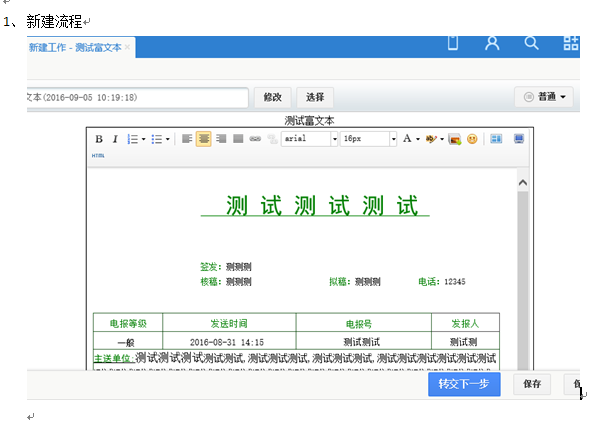Open the font color dropdown arrow

pos(418,139)
